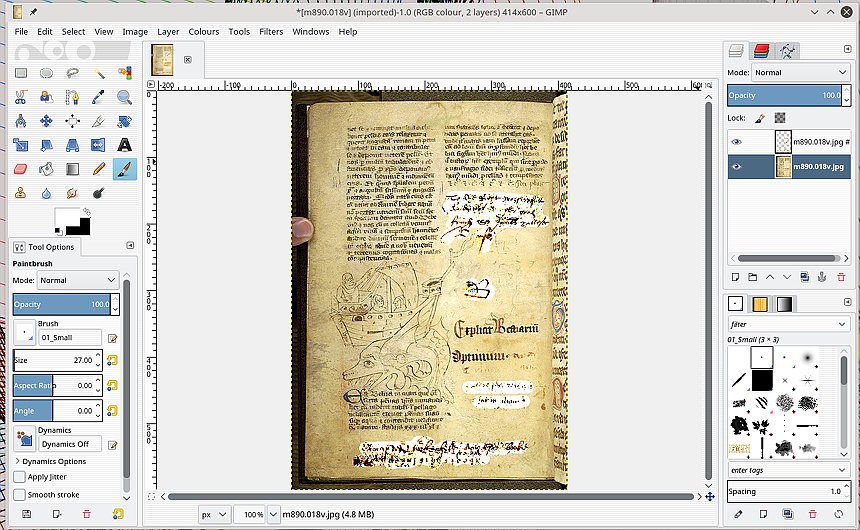The width and height of the screenshot is (860, 530).
Task: Select the Select by Colour tool
Action: (x=125, y=73)
